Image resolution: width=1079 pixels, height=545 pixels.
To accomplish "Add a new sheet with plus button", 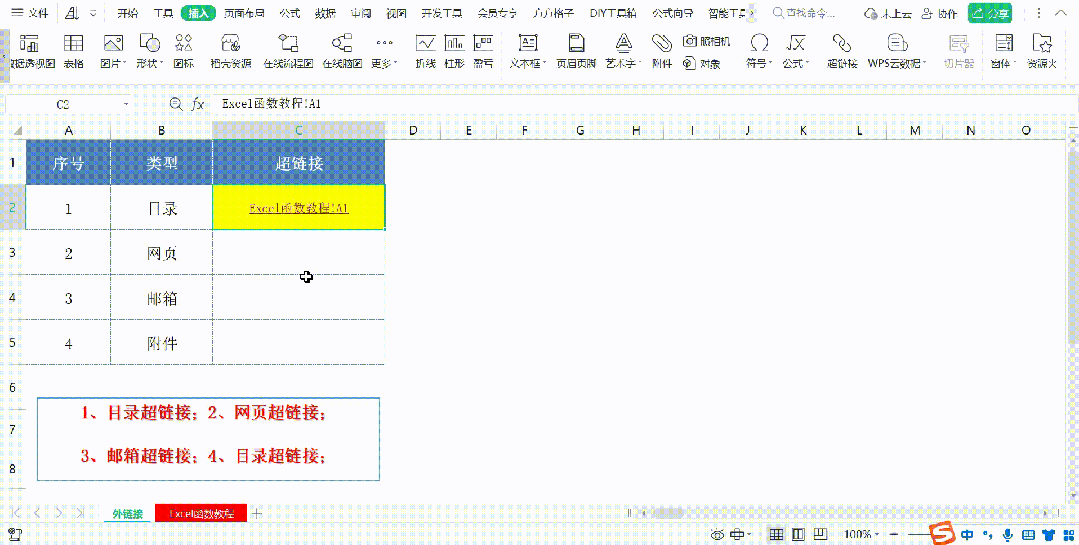I will point(257,513).
